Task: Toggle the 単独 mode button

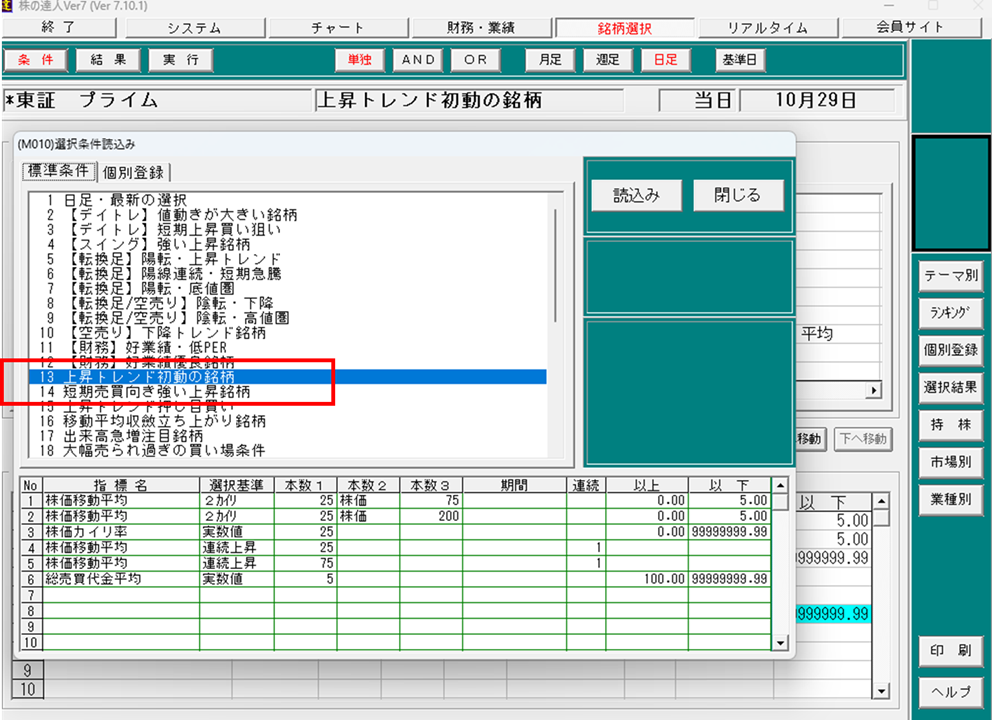Action: (359, 60)
